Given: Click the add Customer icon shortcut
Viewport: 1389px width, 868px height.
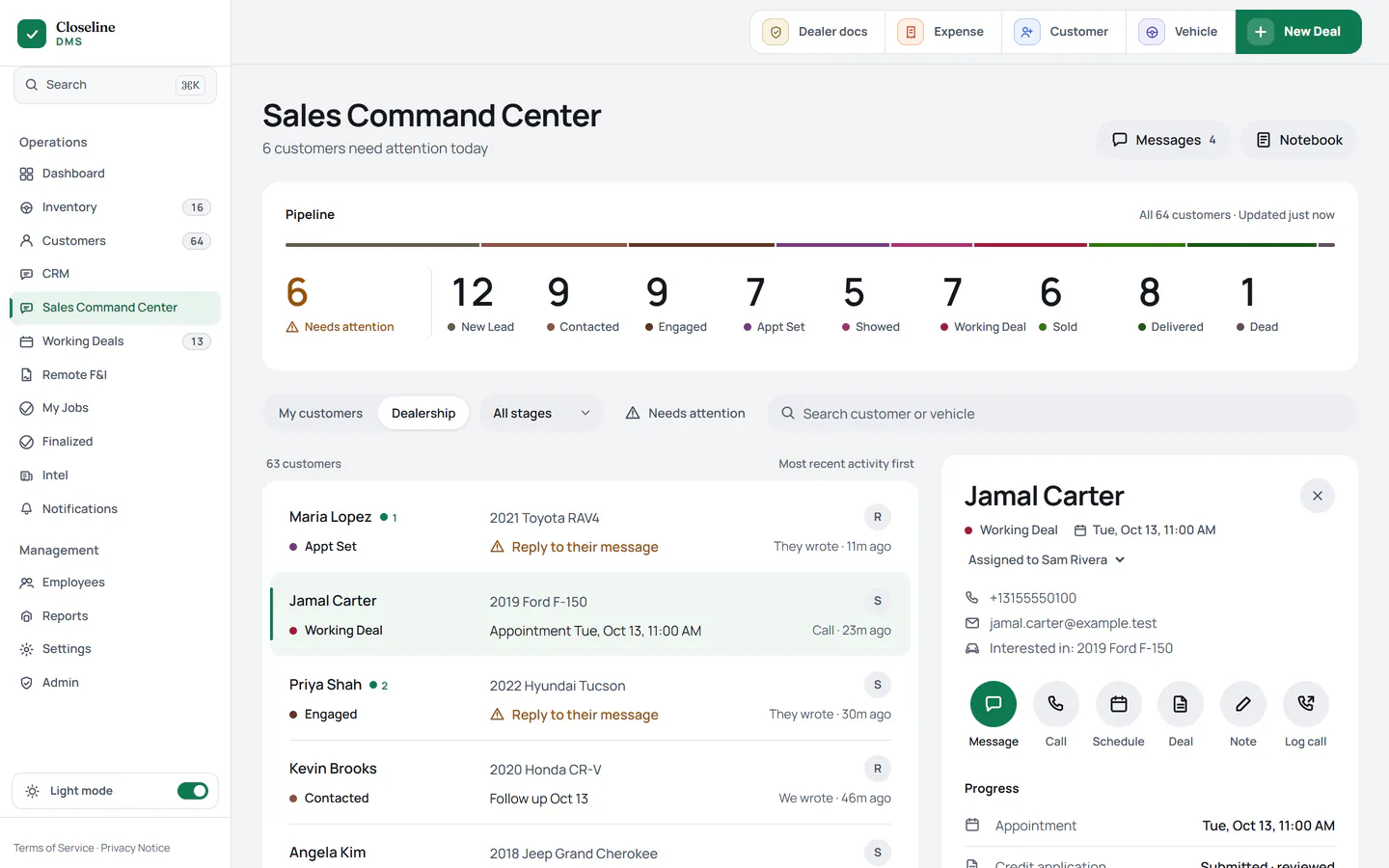Looking at the screenshot, I should coord(1062,32).
